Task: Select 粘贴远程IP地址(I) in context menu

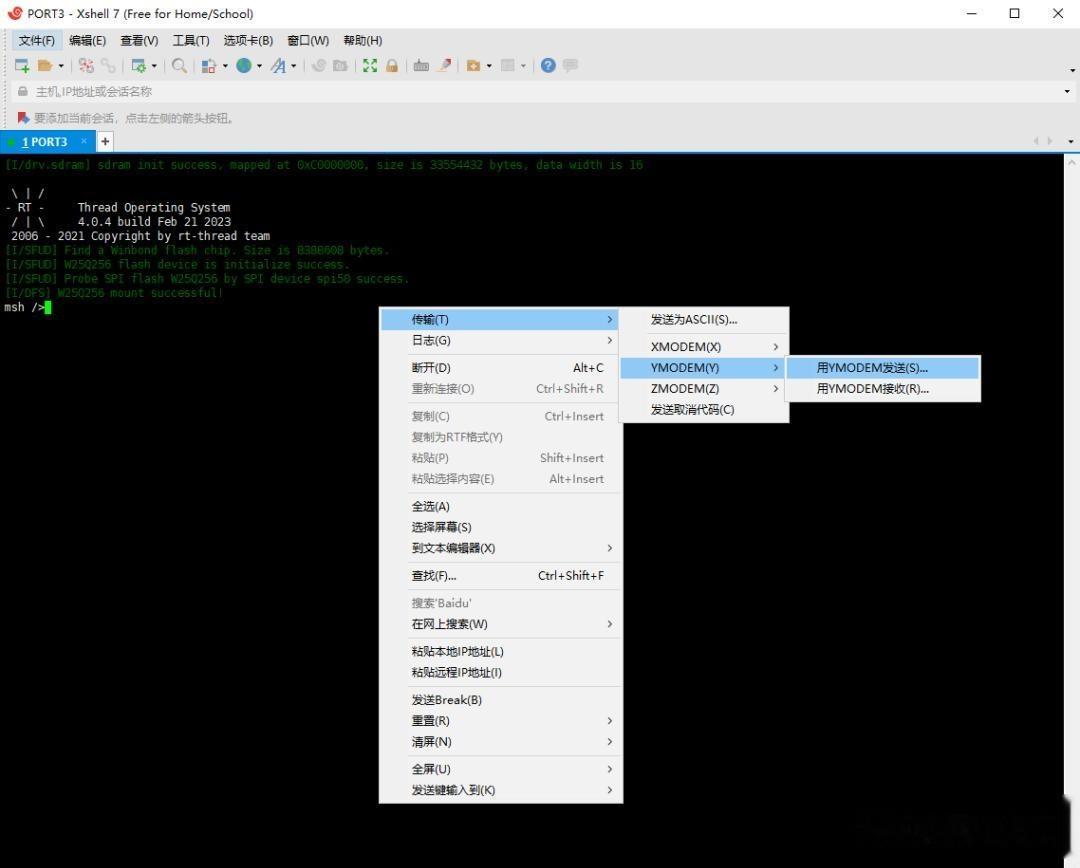Action: pyautogui.click(x=501, y=672)
